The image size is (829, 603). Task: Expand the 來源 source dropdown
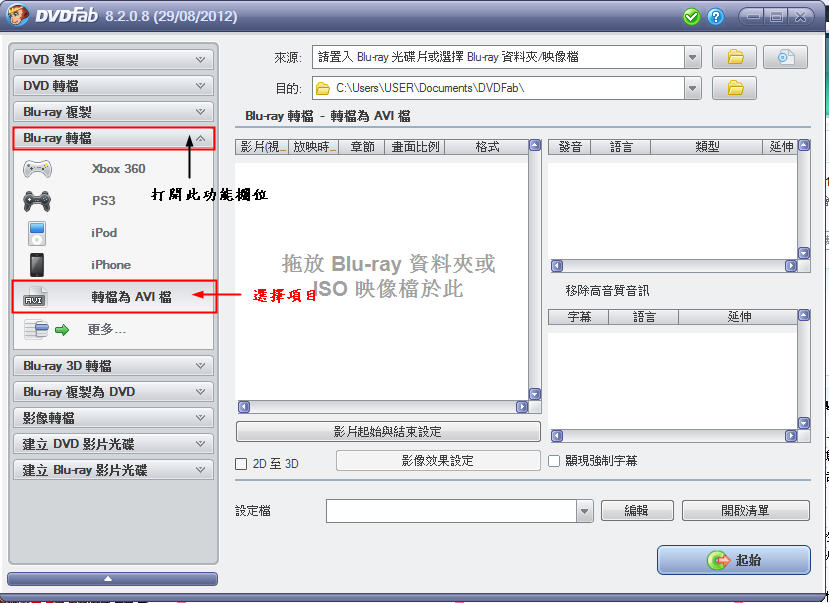point(692,57)
